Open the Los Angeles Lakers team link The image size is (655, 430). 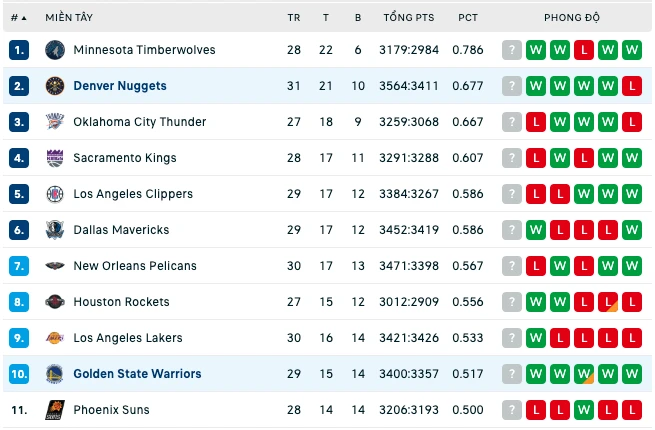coord(128,338)
